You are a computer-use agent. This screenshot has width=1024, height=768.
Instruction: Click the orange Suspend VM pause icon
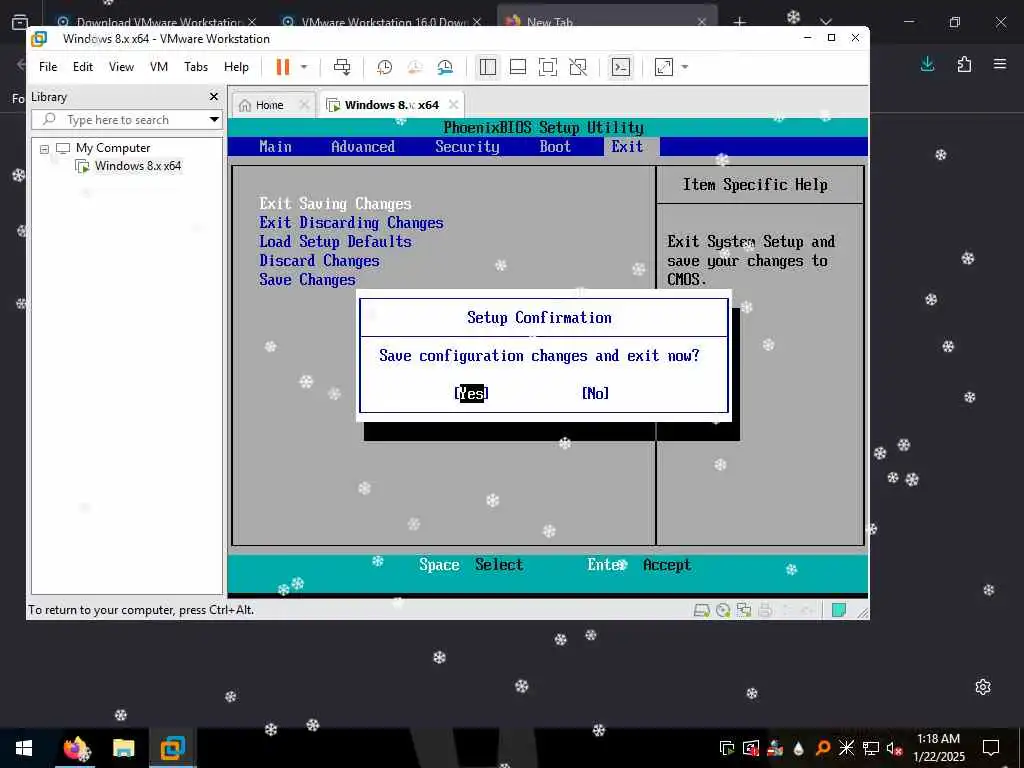283,67
